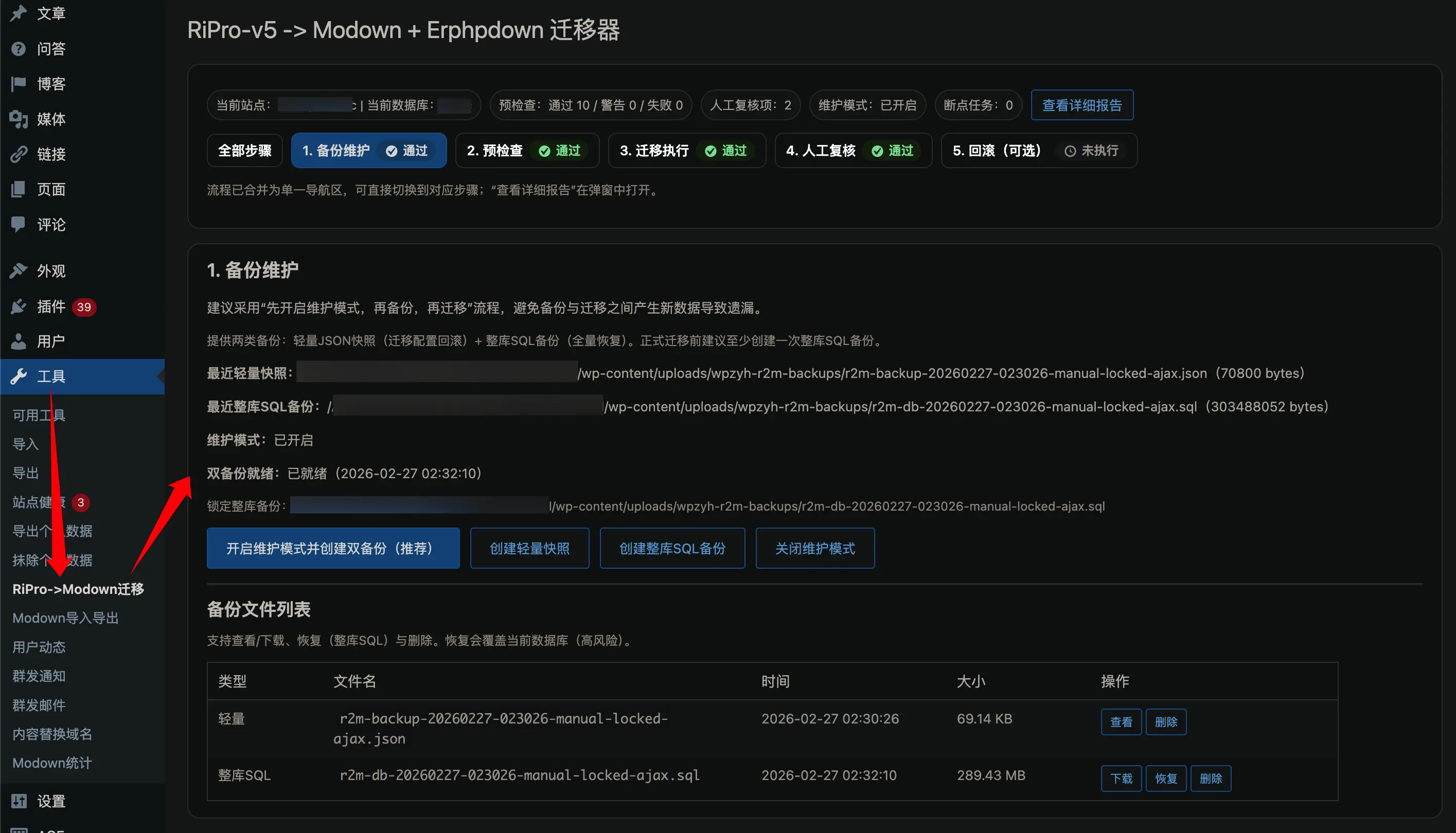Click the 评论 comment bubble icon
The image size is (1456, 833).
click(19, 224)
